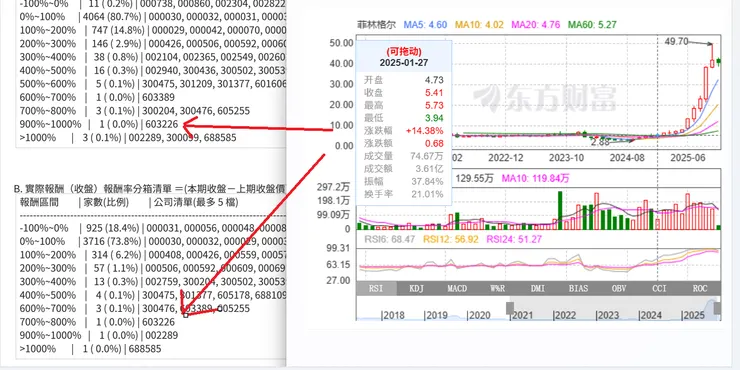Click the 2022 marker on the timeline
The image size is (740, 370).
coord(564,315)
